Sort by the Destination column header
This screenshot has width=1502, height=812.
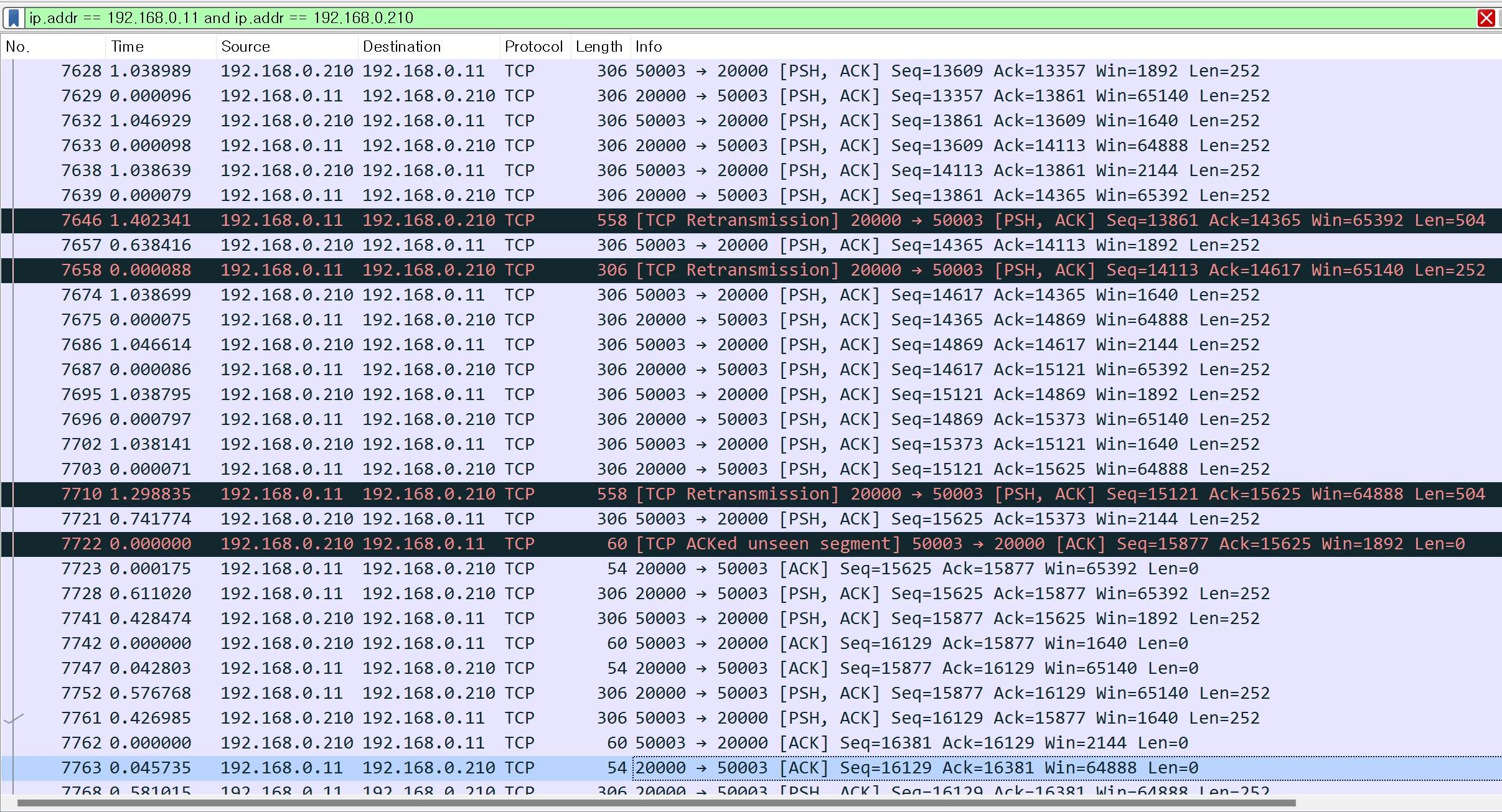(x=429, y=47)
